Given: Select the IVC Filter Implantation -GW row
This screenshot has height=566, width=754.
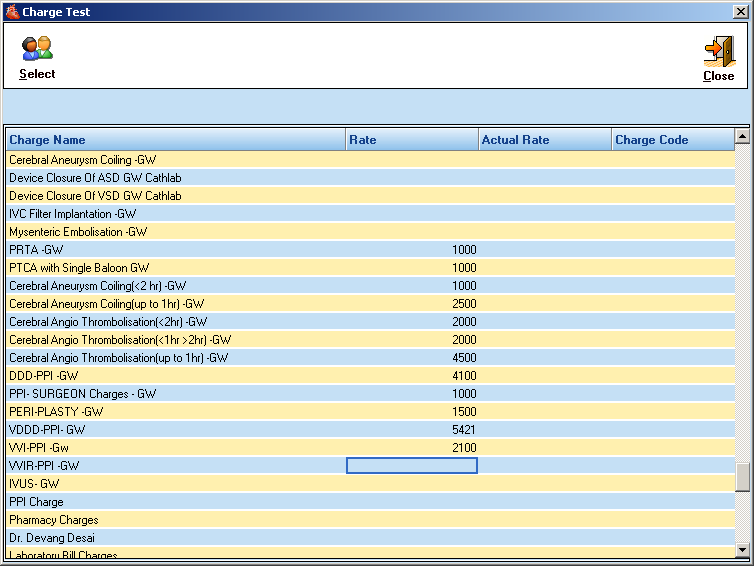Looking at the screenshot, I should pos(73,214).
